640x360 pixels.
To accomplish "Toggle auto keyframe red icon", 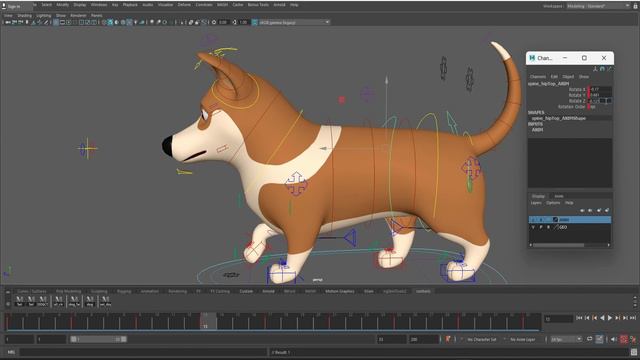I will tap(624, 339).
